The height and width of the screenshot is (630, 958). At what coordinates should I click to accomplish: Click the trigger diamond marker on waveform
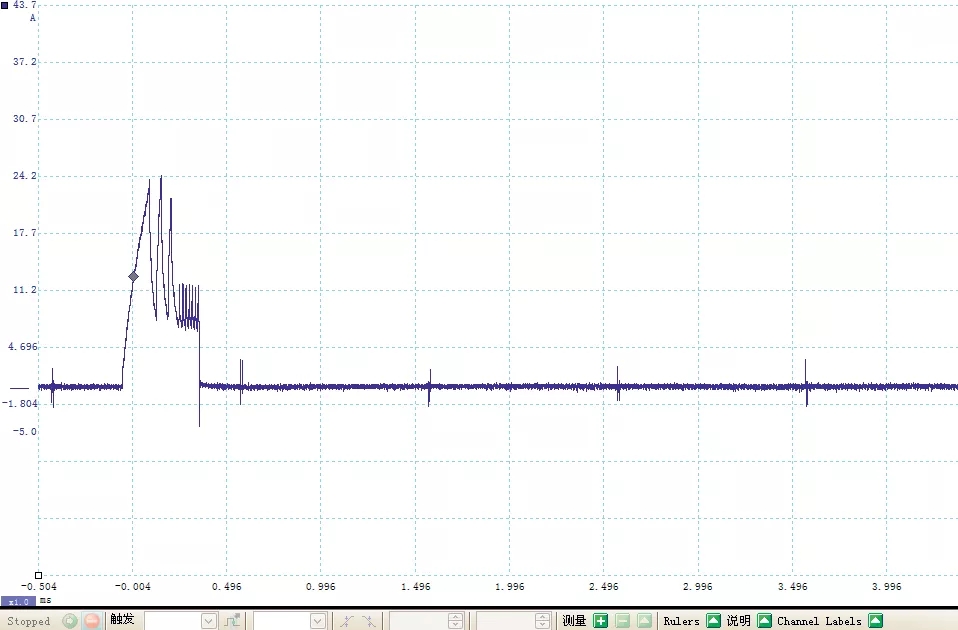tap(133, 277)
